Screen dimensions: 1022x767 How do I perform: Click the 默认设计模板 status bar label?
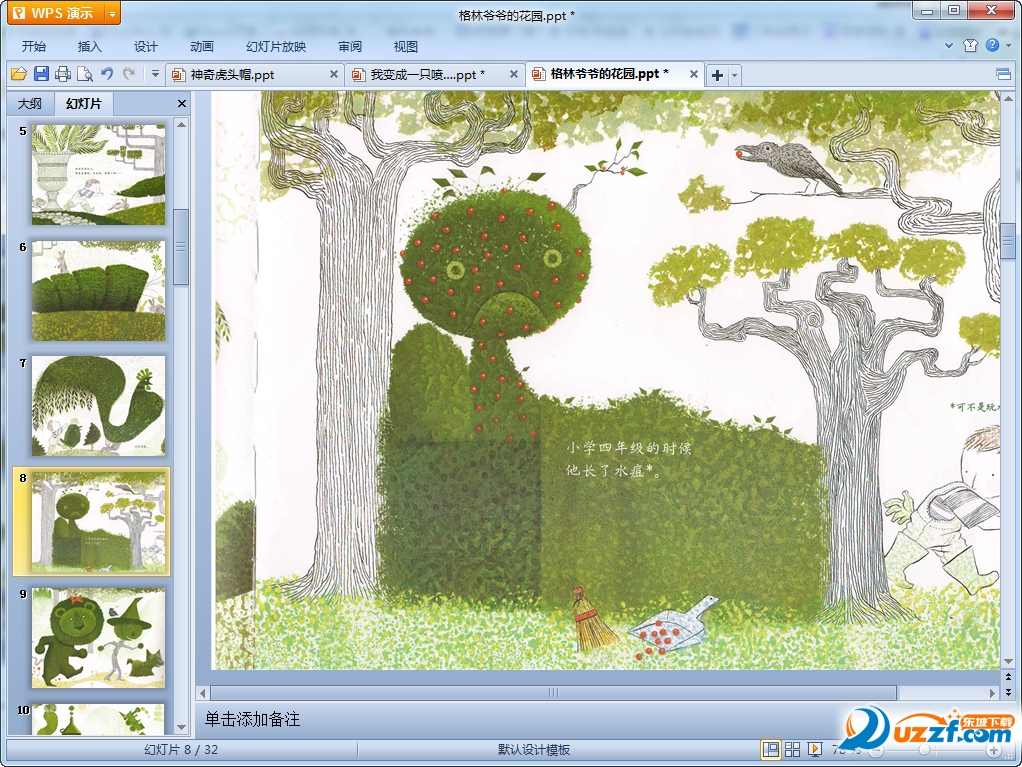pos(534,749)
